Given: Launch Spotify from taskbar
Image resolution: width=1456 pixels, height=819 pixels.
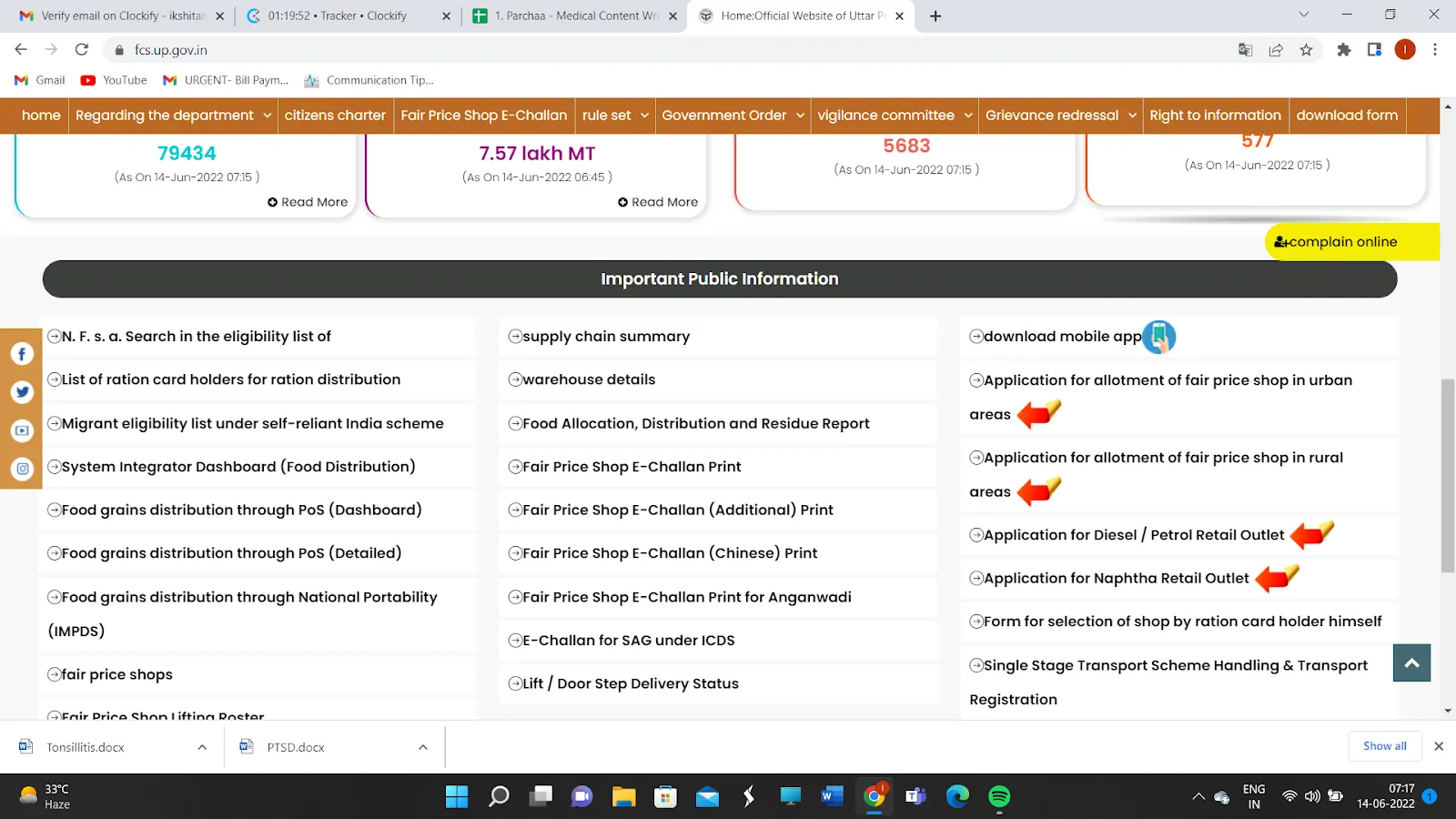Looking at the screenshot, I should tap(999, 797).
